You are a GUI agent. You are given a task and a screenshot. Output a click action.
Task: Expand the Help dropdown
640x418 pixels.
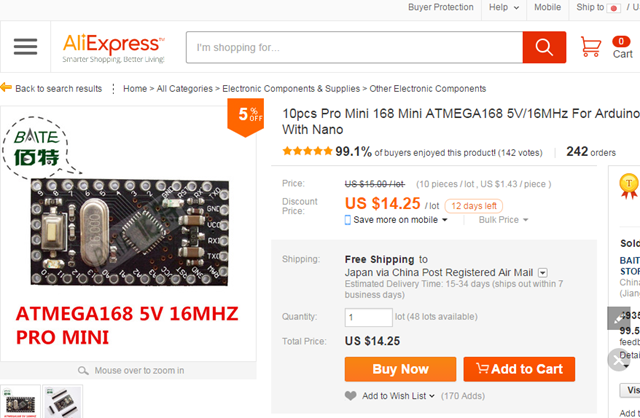(503, 7)
